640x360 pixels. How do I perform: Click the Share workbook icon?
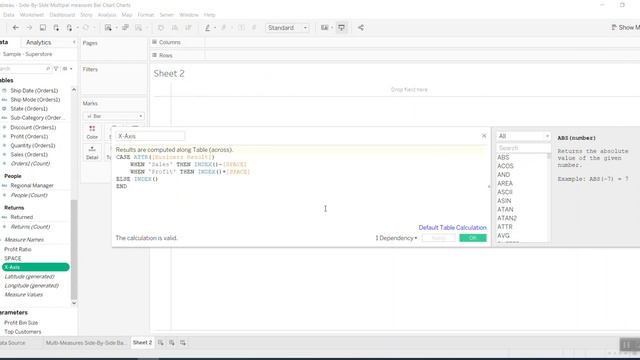(x=361, y=28)
